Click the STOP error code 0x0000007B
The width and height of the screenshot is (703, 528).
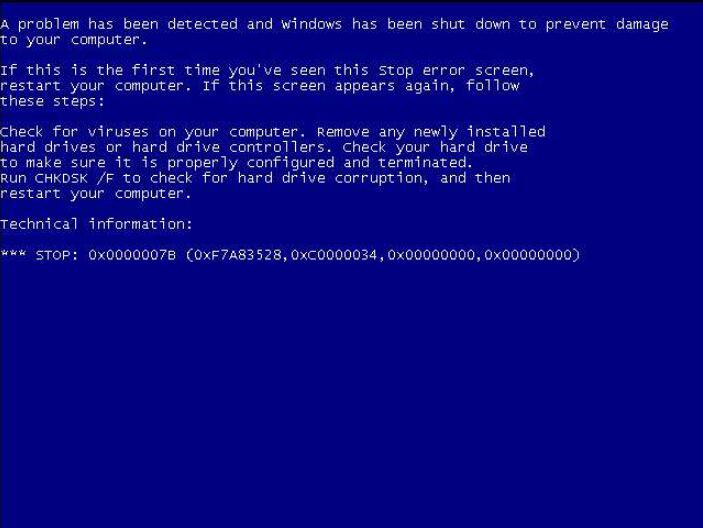[132, 255]
